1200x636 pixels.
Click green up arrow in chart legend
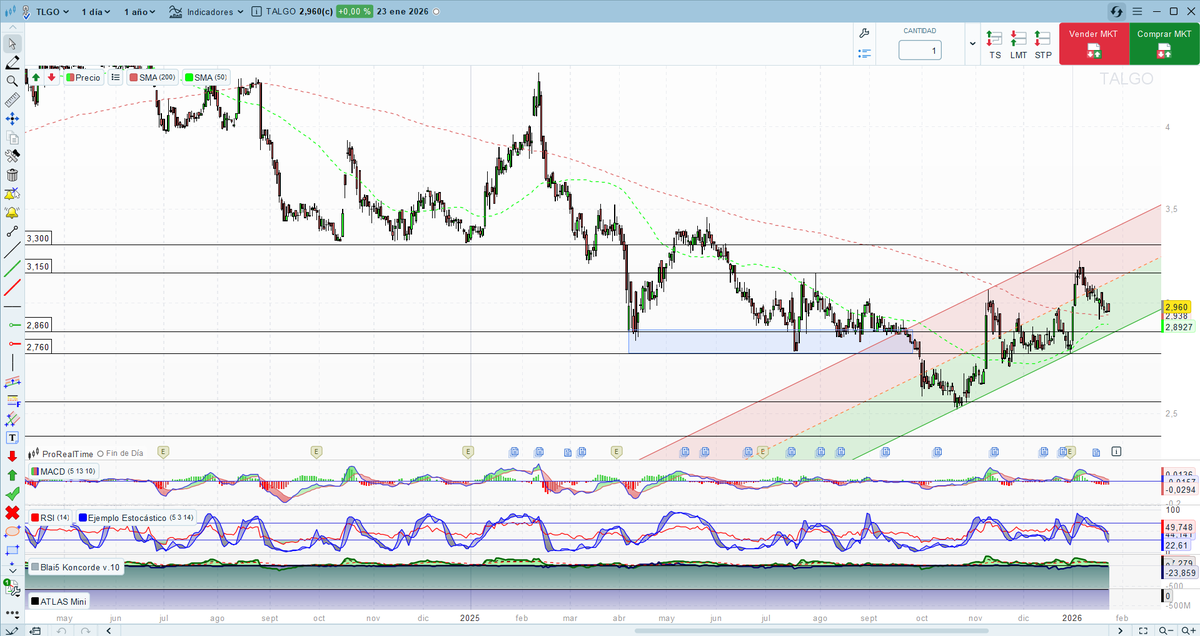[x=36, y=77]
